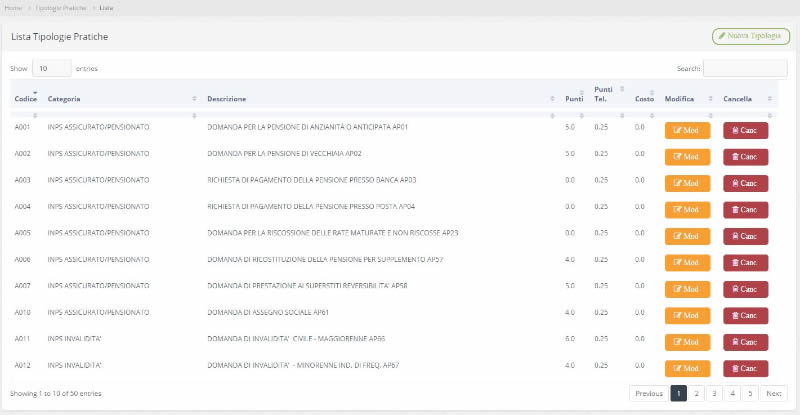Go to Next page of results
This screenshot has height=415, width=800.
(773, 394)
